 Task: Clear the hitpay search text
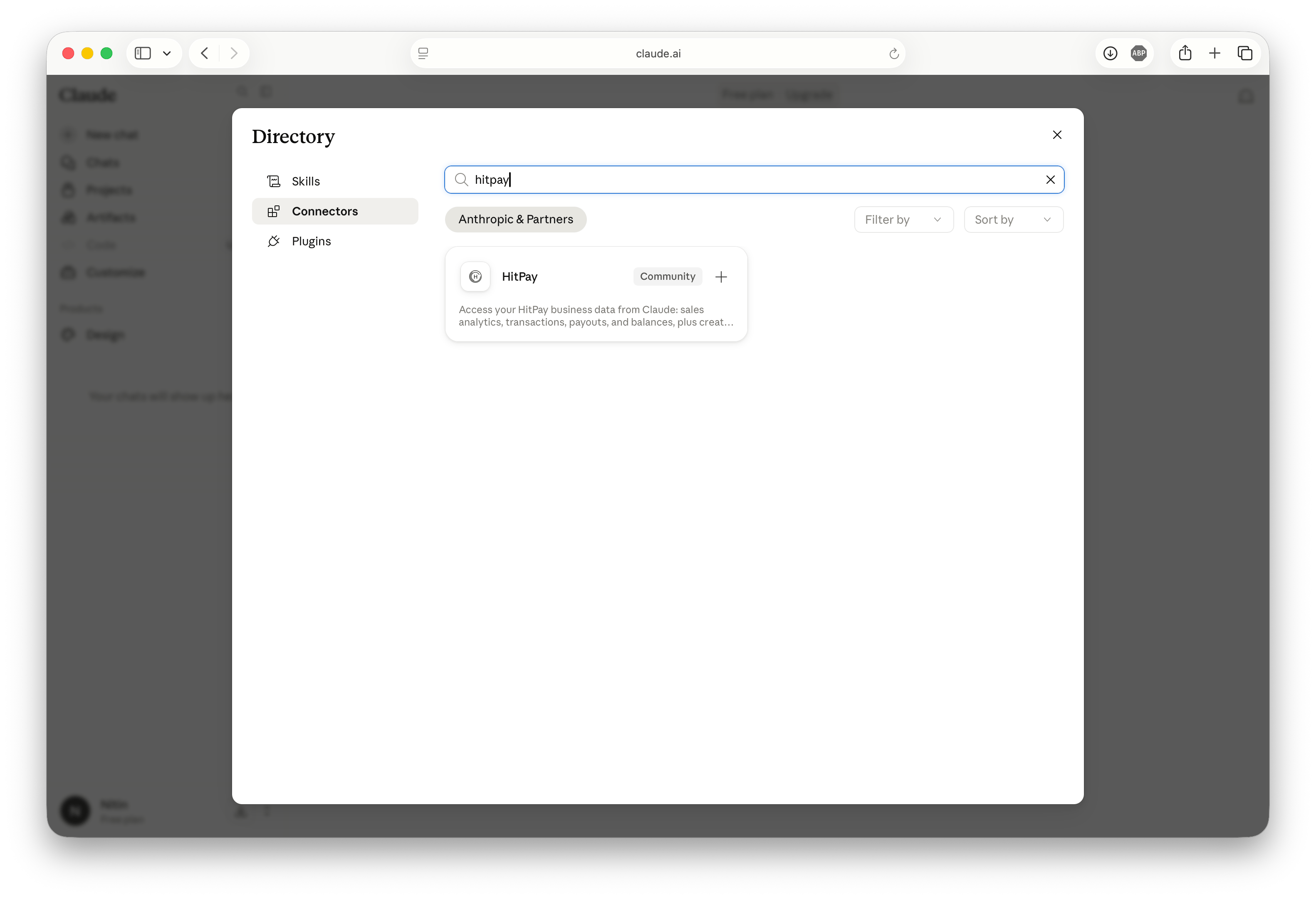(x=1050, y=180)
